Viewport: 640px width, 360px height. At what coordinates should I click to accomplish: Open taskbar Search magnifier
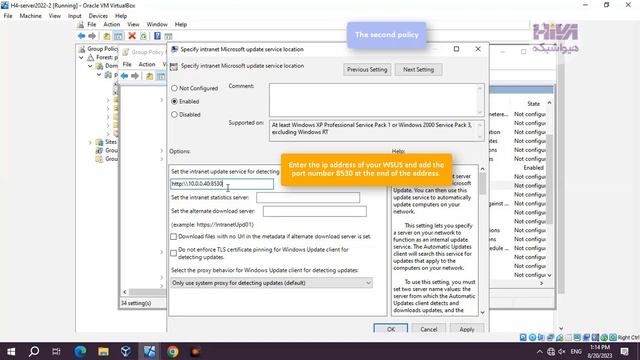pyautogui.click(x=34, y=351)
